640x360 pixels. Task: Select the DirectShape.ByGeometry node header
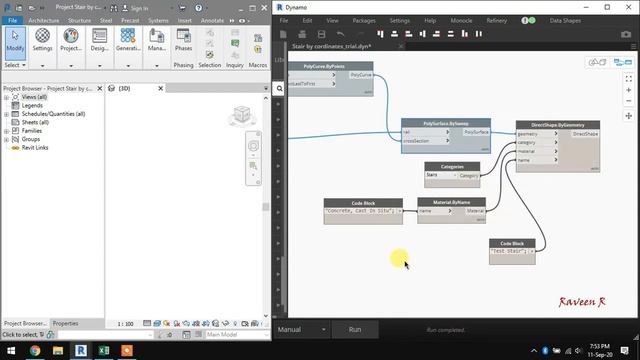click(x=558, y=125)
